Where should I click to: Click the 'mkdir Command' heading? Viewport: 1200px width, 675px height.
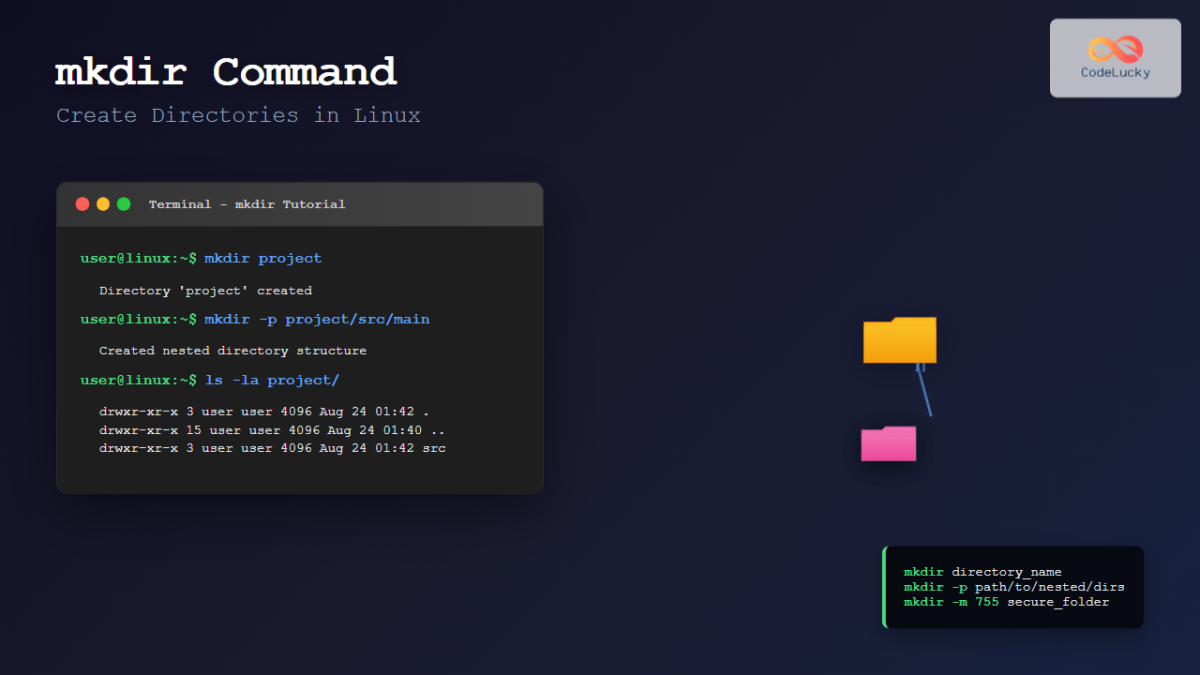pos(225,70)
